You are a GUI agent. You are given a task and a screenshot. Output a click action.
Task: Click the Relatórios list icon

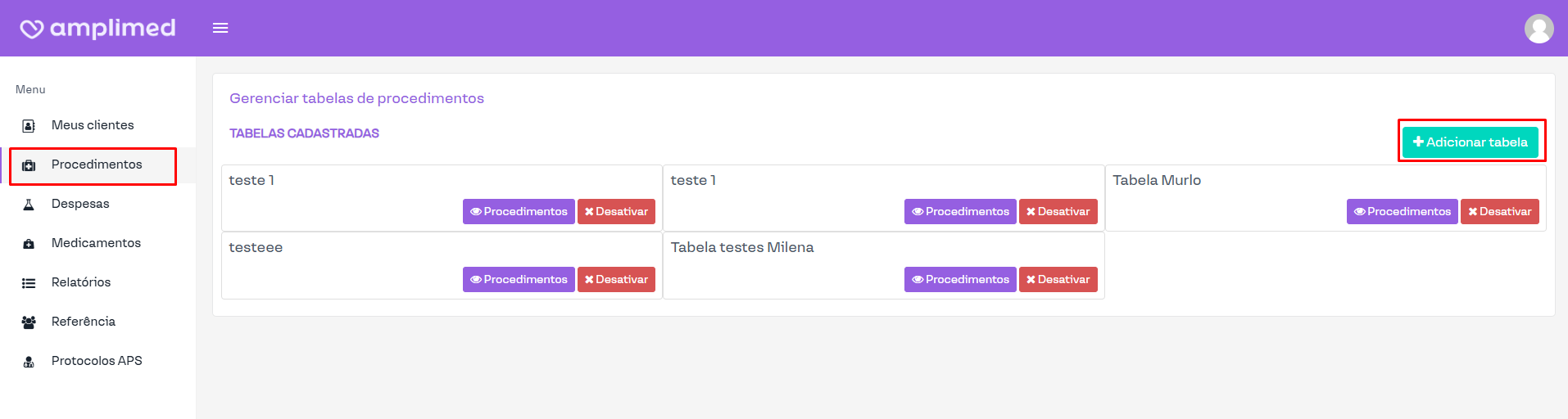pyautogui.click(x=29, y=283)
